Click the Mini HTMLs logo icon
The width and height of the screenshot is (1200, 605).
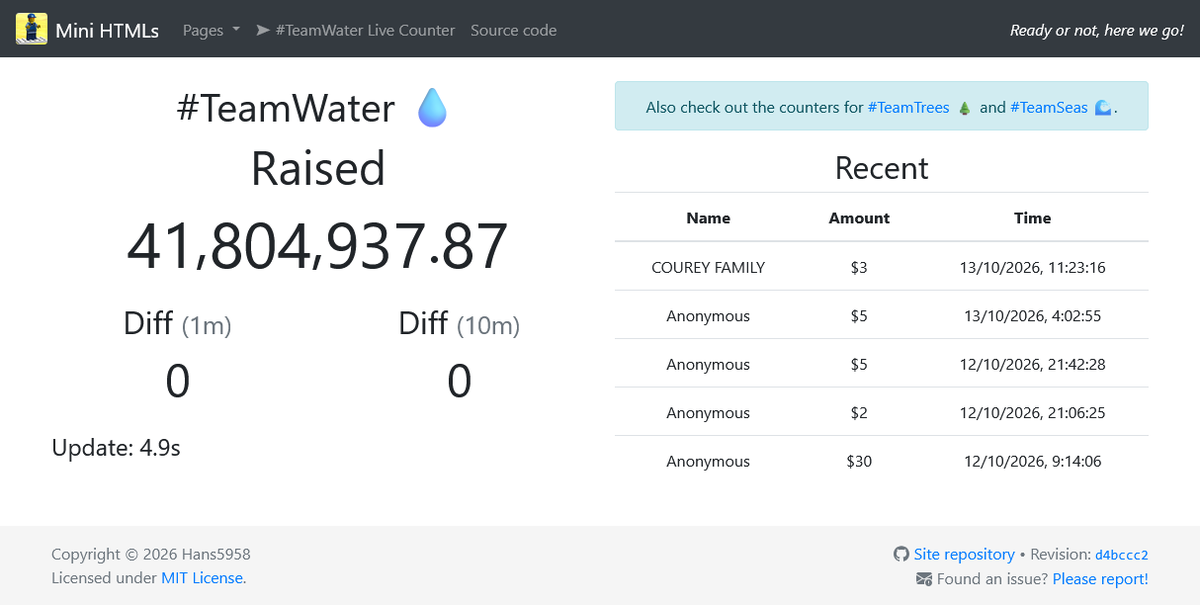click(x=32, y=29)
